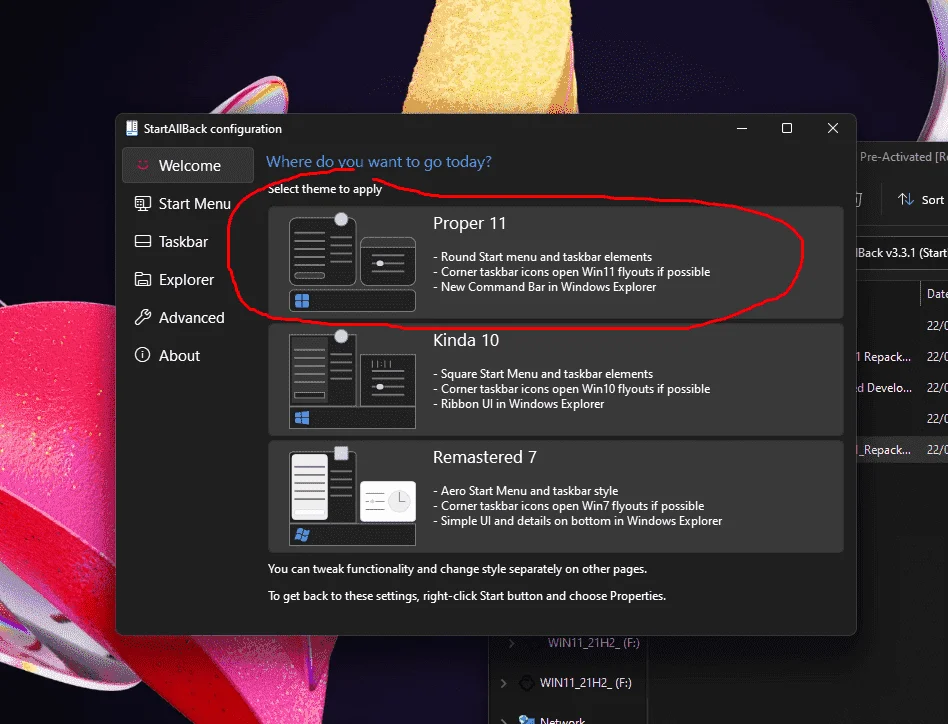Apply the Kinda 10 theme
Image resolution: width=948 pixels, height=724 pixels.
(556, 380)
